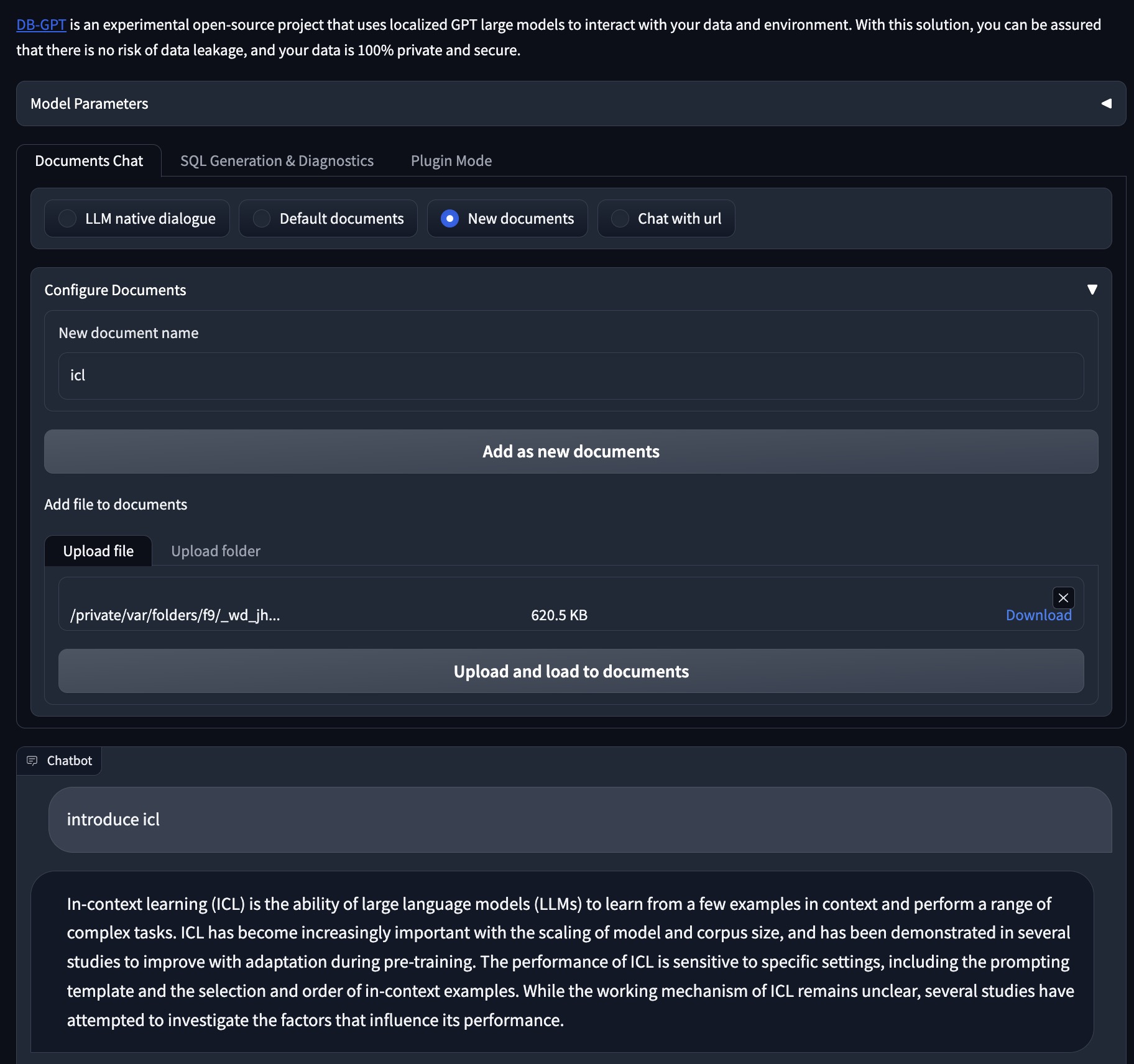Choose the Default documents radio button
The width and height of the screenshot is (1134, 1064).
262,219
